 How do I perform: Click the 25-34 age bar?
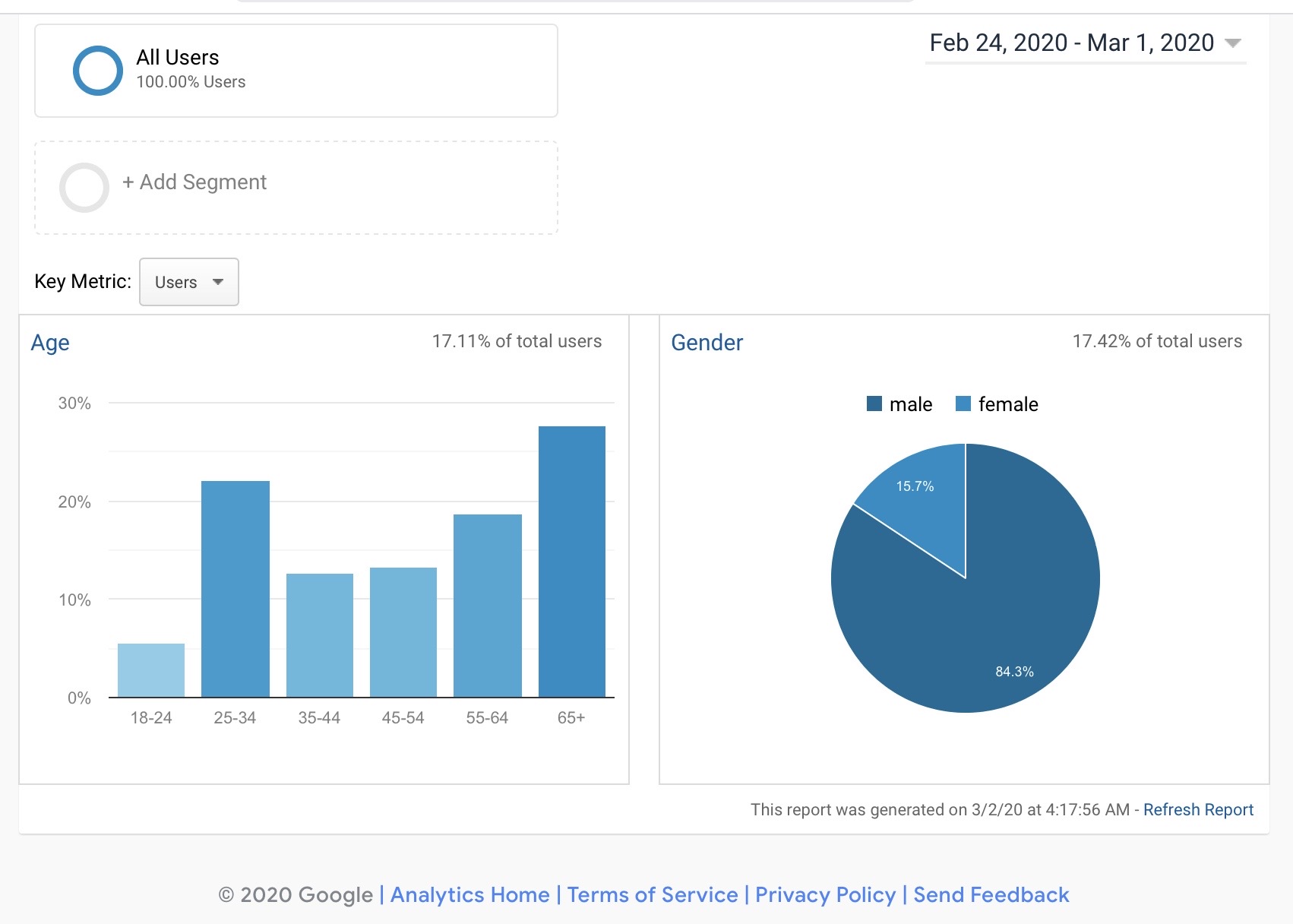236,589
